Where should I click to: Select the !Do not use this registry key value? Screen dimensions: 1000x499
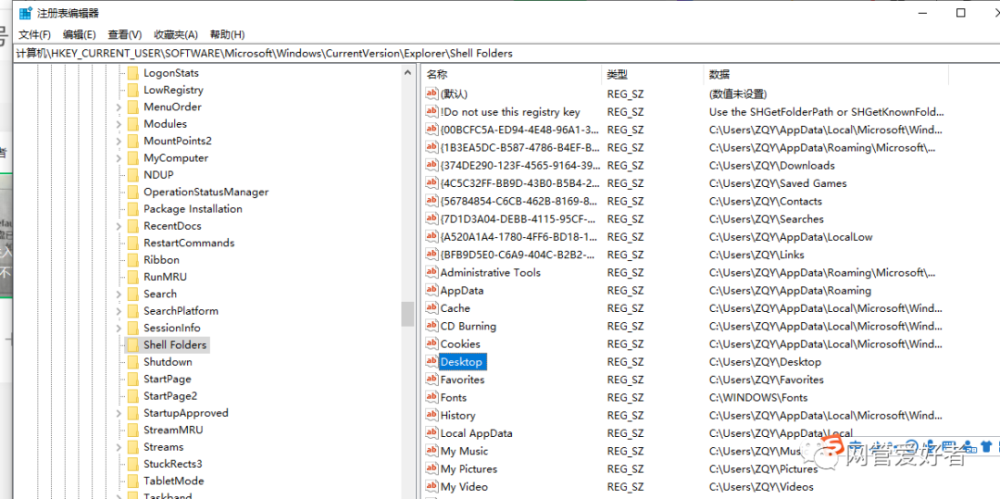510,112
